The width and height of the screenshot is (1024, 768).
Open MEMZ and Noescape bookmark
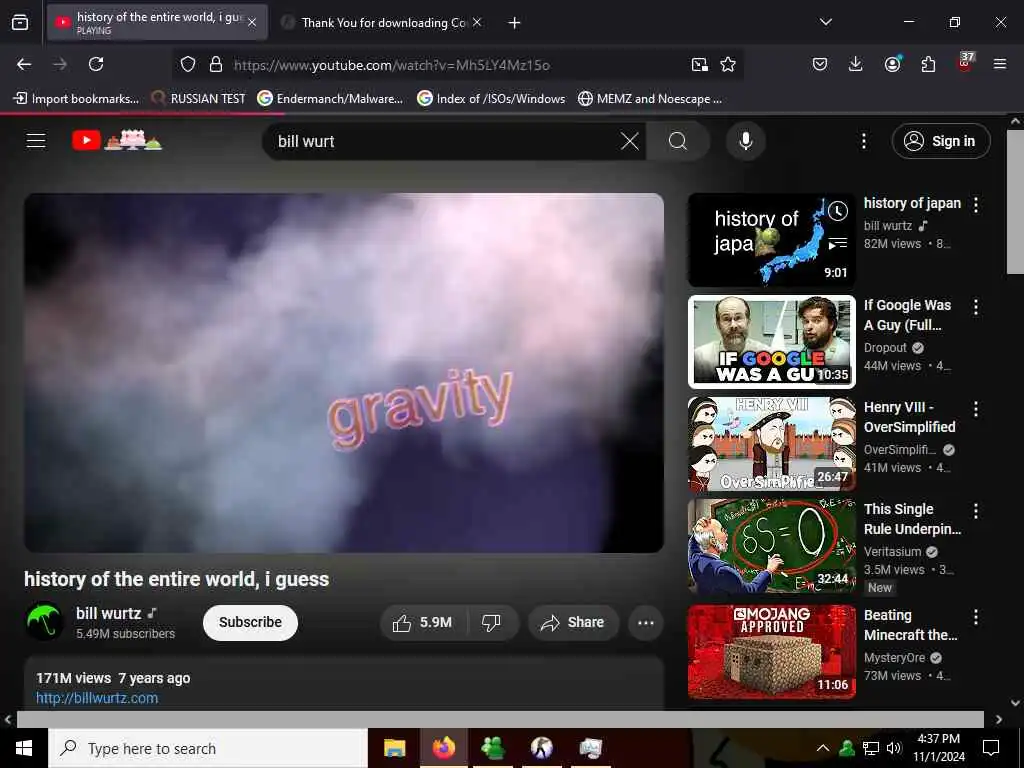[x=650, y=99]
